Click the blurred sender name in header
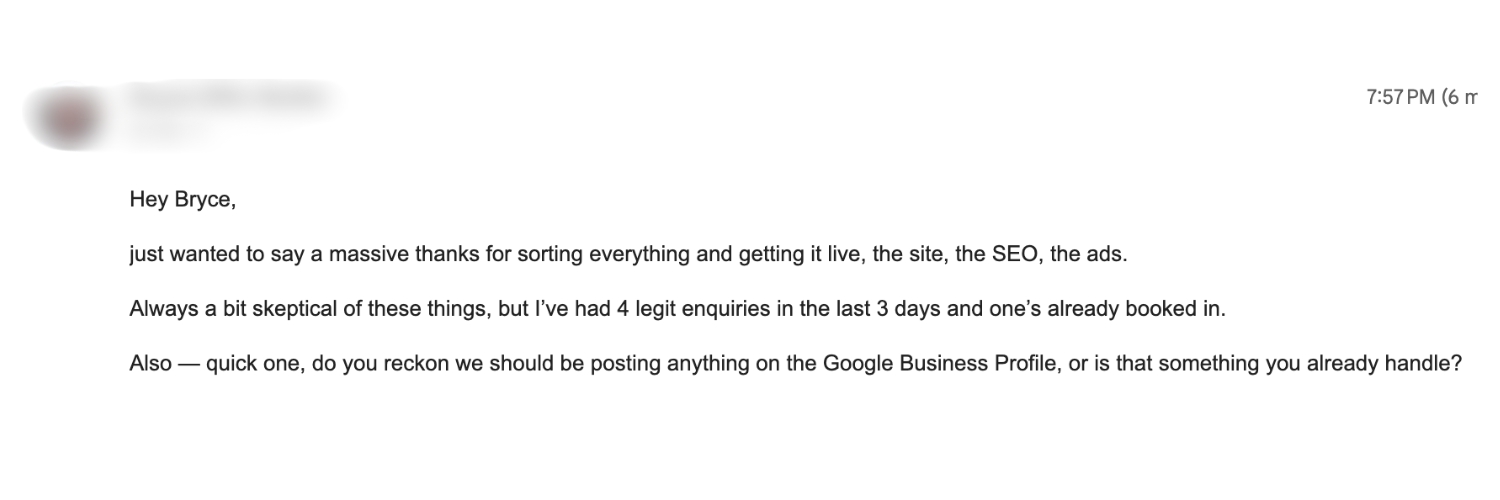 tap(228, 98)
